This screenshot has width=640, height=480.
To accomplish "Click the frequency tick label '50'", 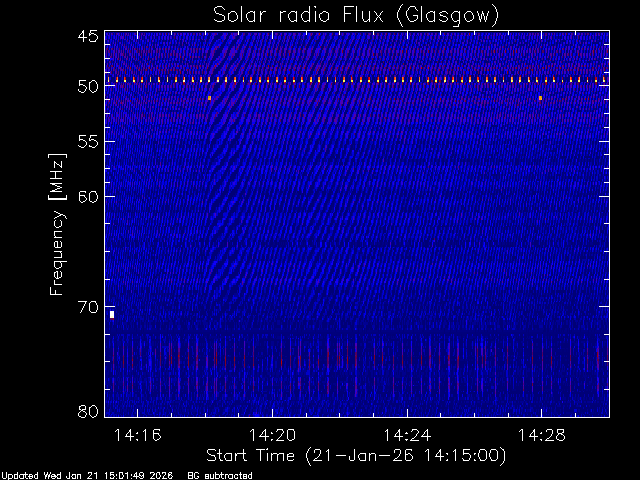I will point(88,87).
